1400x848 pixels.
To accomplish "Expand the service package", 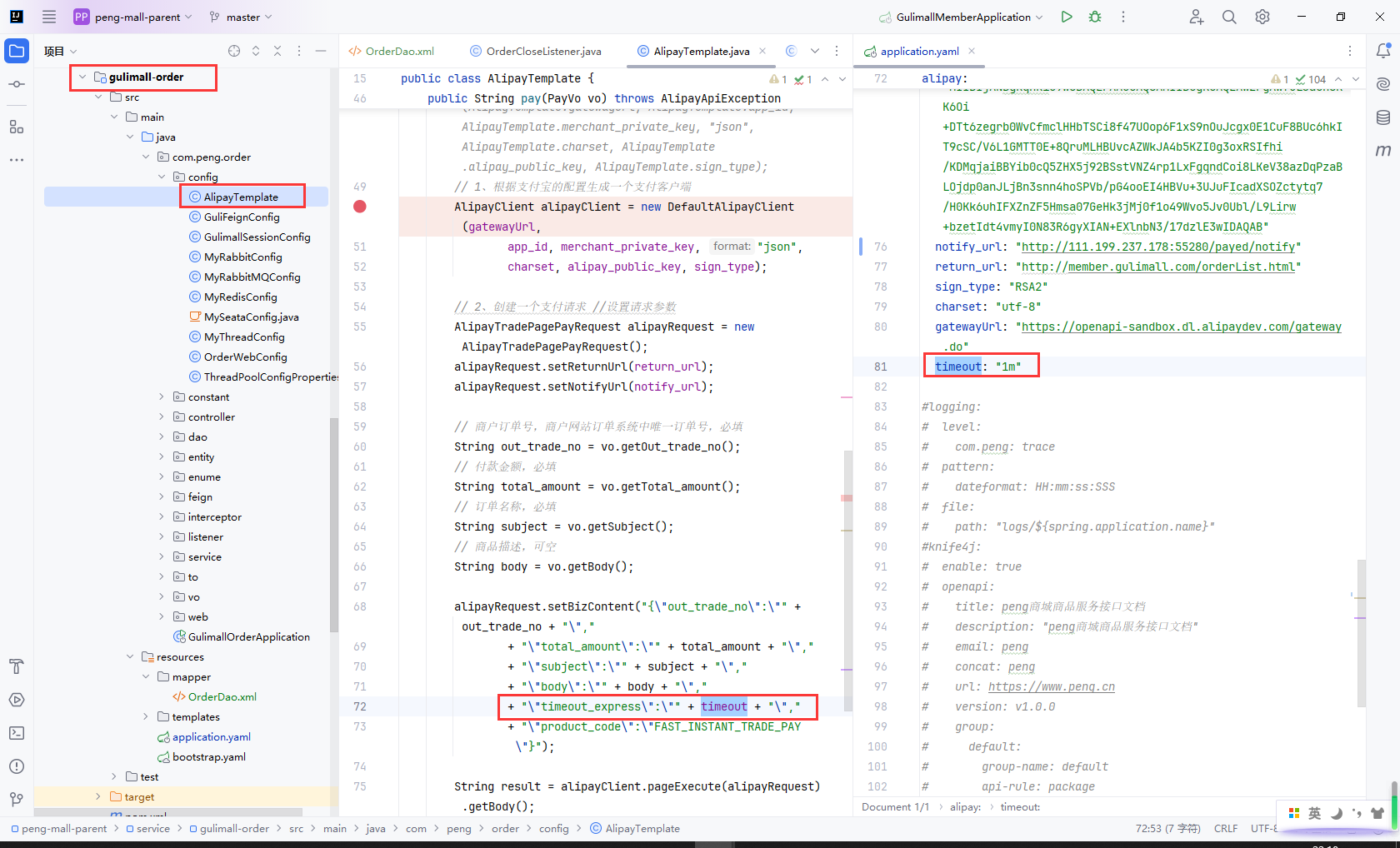I will pyautogui.click(x=162, y=556).
